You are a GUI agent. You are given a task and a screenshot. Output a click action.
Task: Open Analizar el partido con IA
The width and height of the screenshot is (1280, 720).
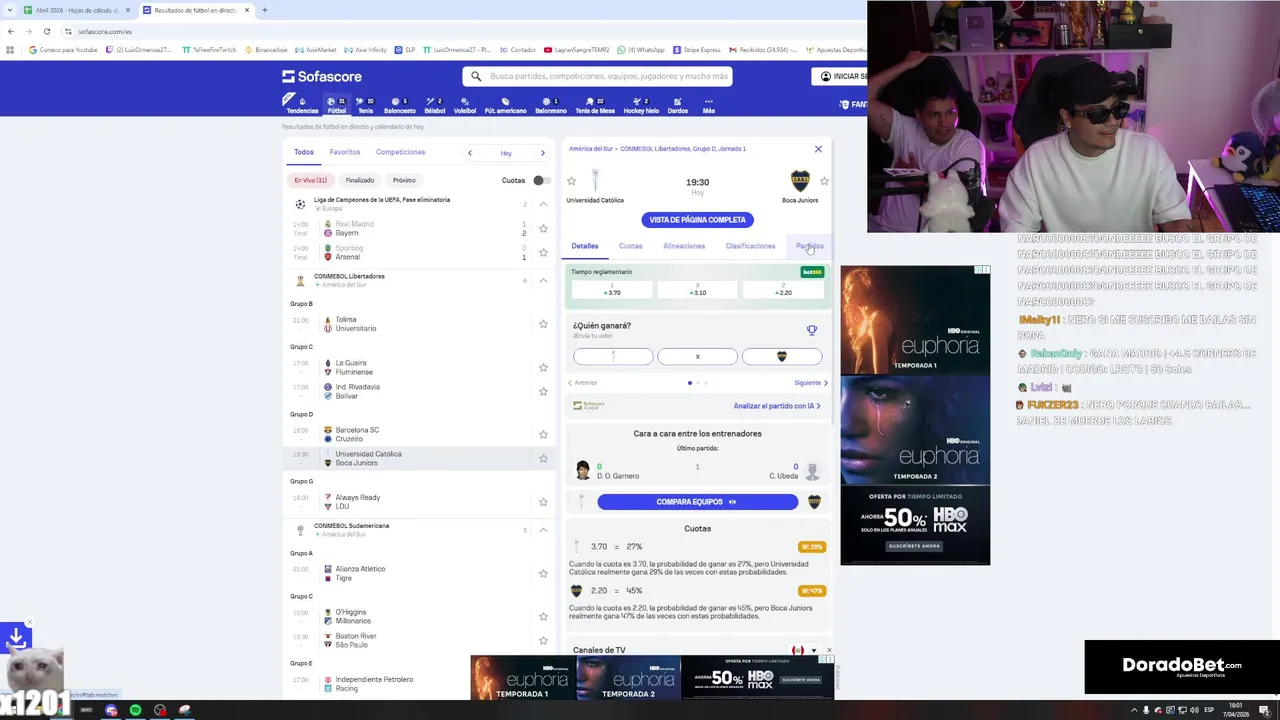click(x=777, y=406)
